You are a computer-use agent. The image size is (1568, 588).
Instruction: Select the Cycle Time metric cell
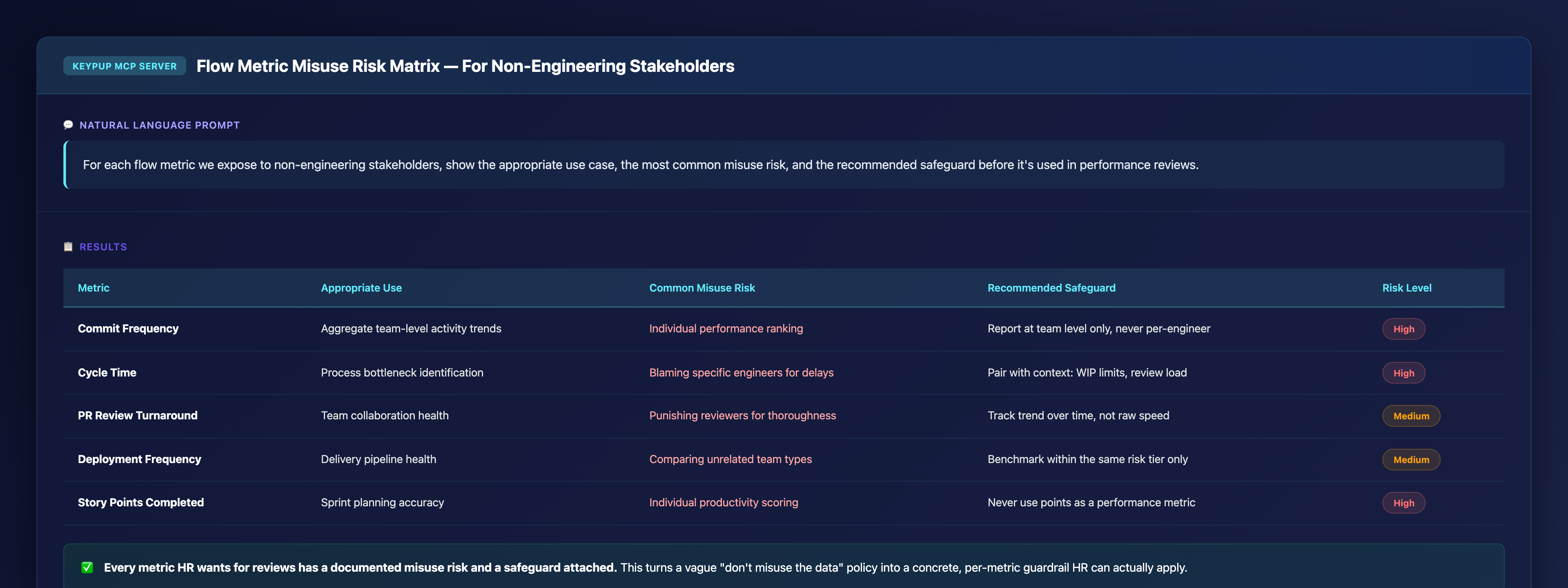tap(107, 372)
